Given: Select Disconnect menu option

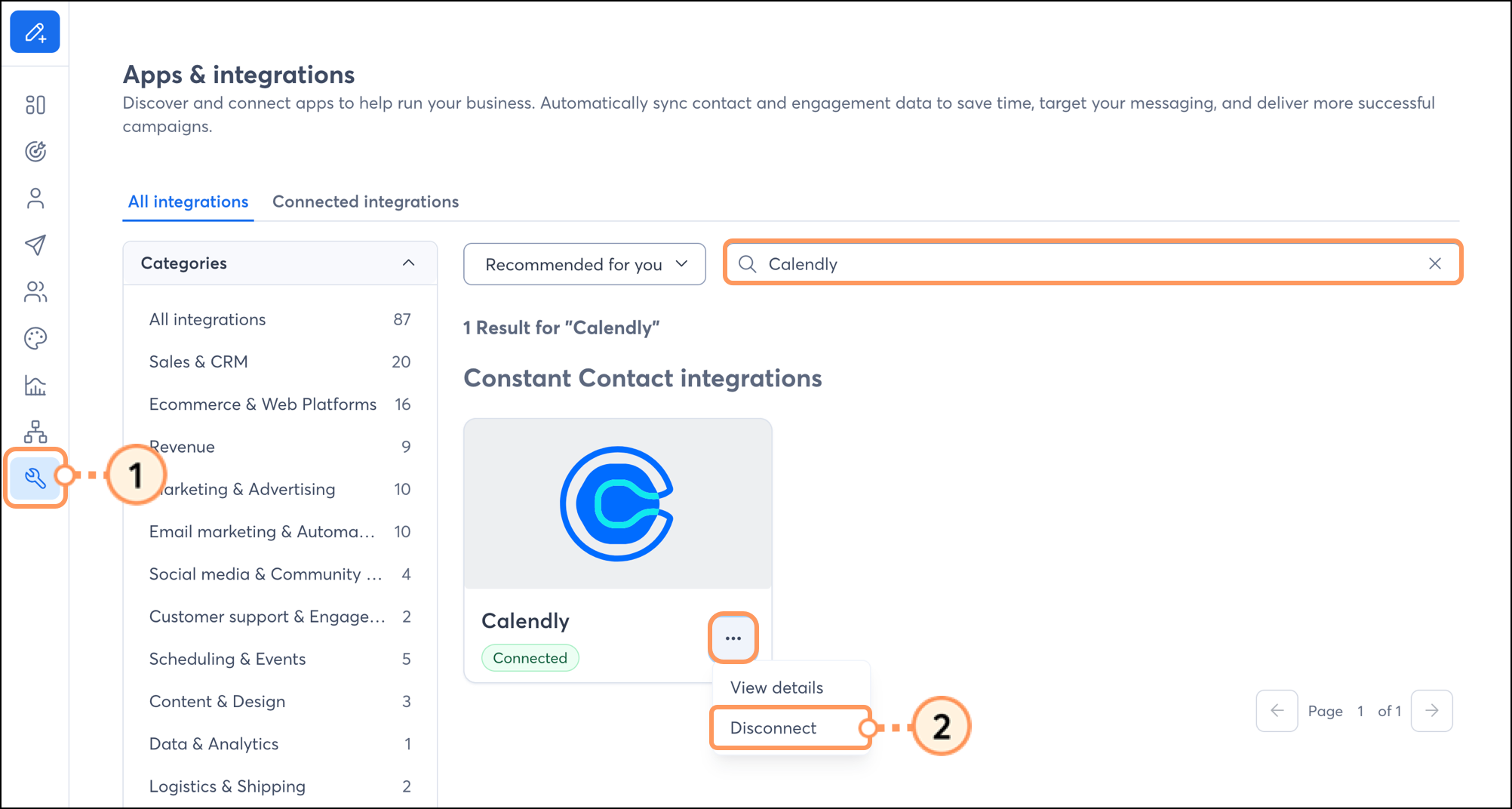Looking at the screenshot, I should click(x=790, y=727).
